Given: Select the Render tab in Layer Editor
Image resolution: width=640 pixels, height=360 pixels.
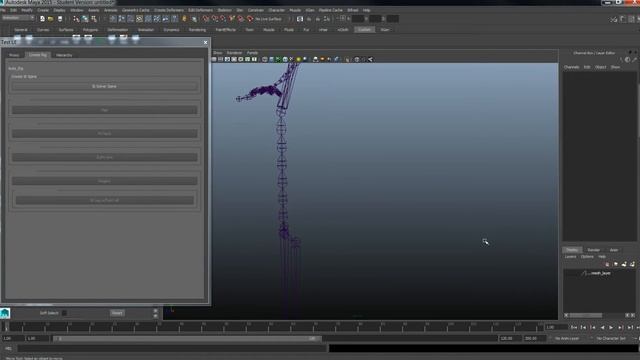Looking at the screenshot, I should click(x=593, y=250).
